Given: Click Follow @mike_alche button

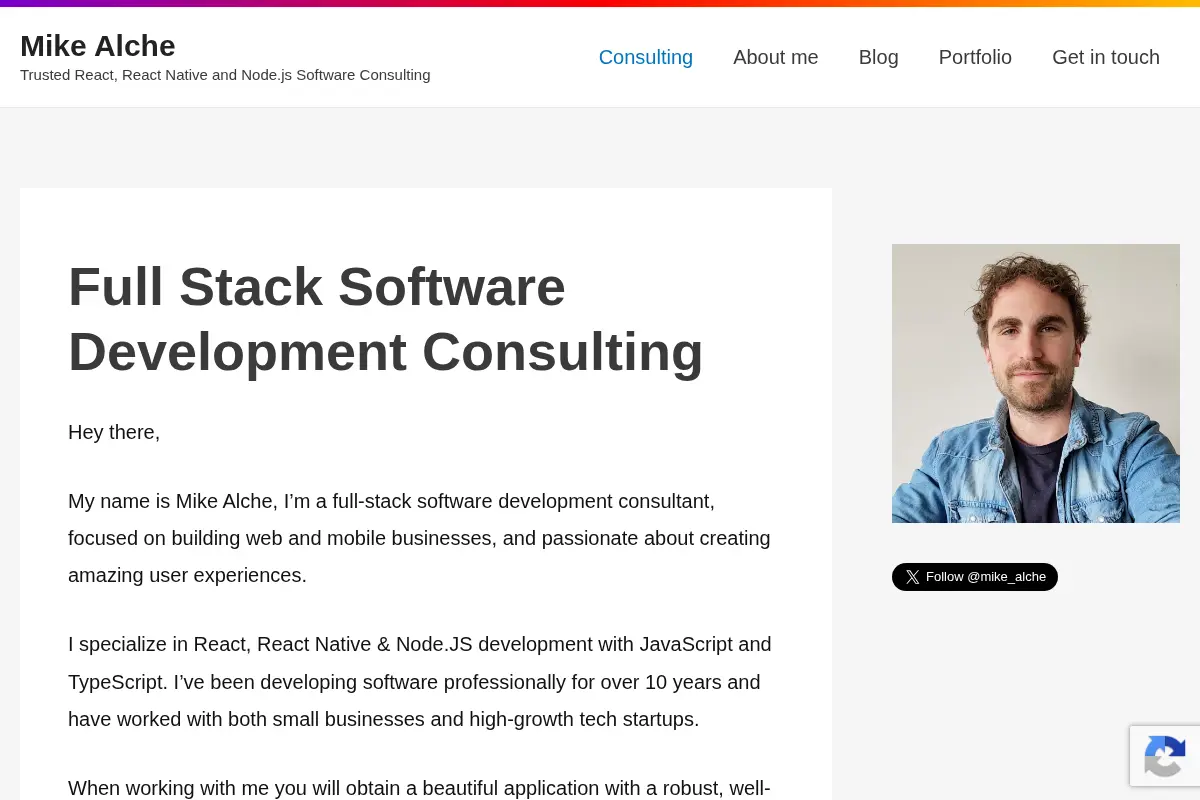Looking at the screenshot, I should [x=975, y=577].
